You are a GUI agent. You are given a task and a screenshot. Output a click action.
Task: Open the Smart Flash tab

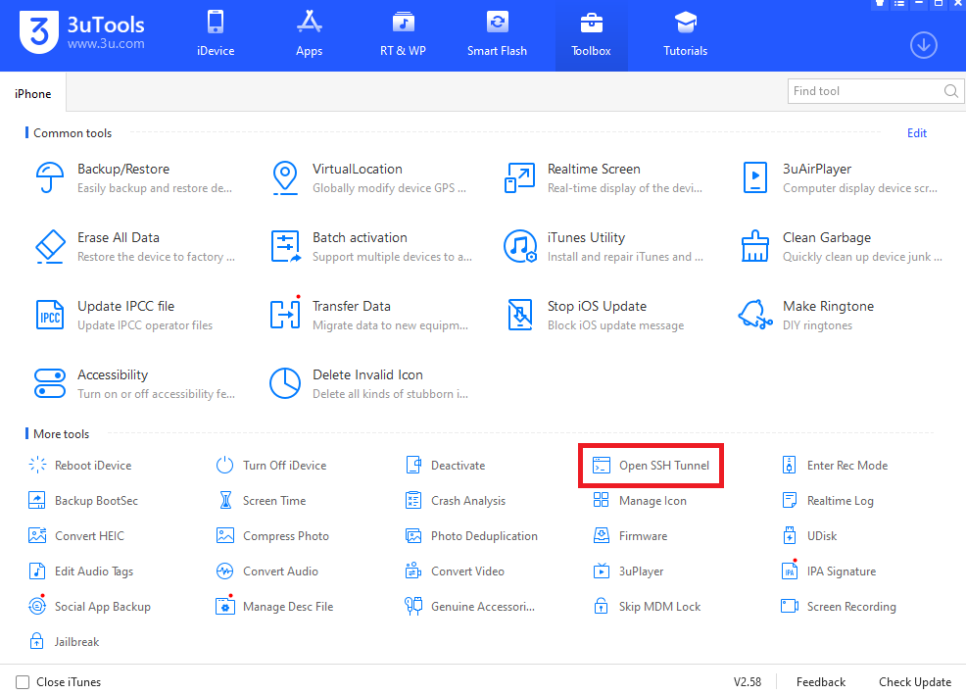coord(497,36)
